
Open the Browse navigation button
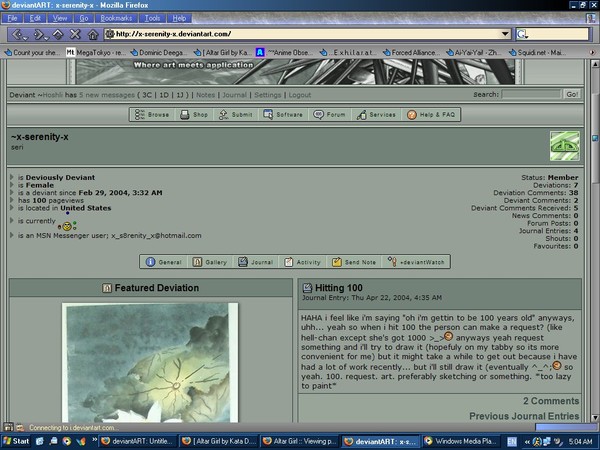point(152,114)
